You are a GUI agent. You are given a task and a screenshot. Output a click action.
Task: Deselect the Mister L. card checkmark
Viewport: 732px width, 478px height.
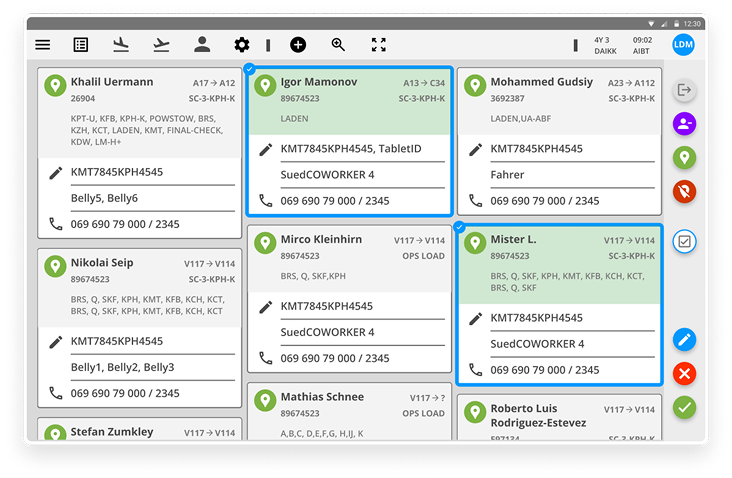[459, 227]
